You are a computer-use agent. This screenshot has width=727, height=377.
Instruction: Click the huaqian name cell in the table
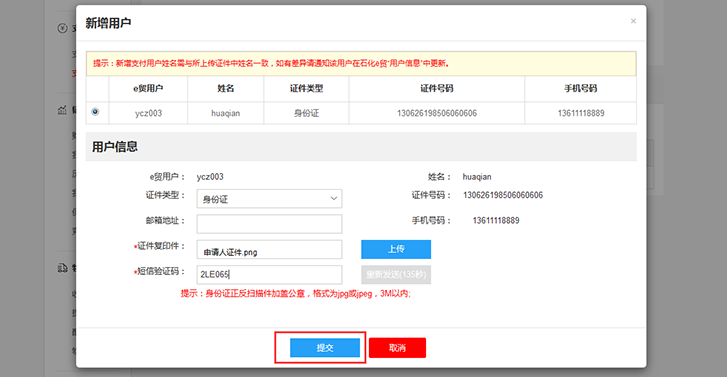pos(226,113)
